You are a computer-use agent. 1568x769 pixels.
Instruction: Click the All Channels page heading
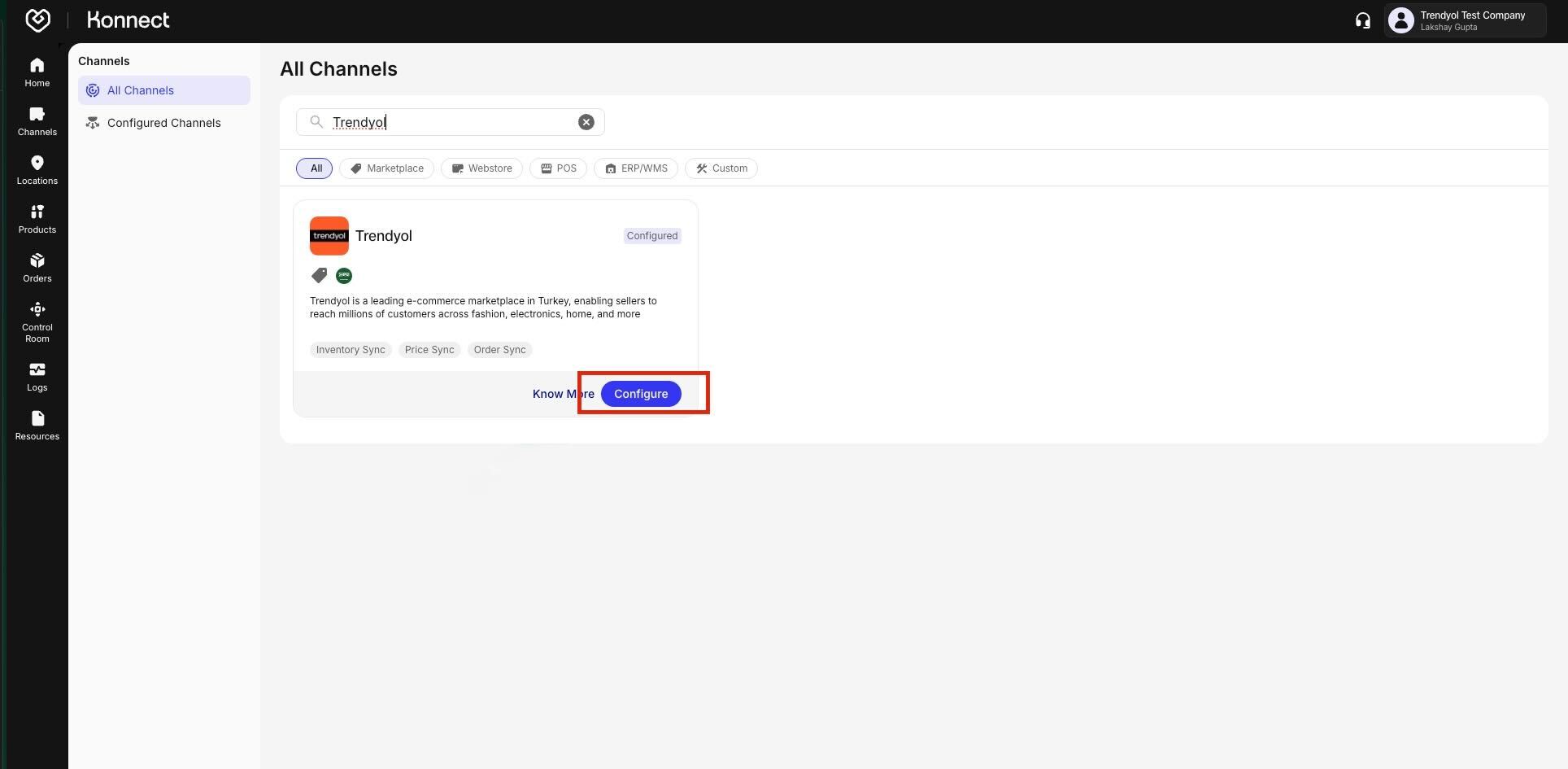pos(339,69)
